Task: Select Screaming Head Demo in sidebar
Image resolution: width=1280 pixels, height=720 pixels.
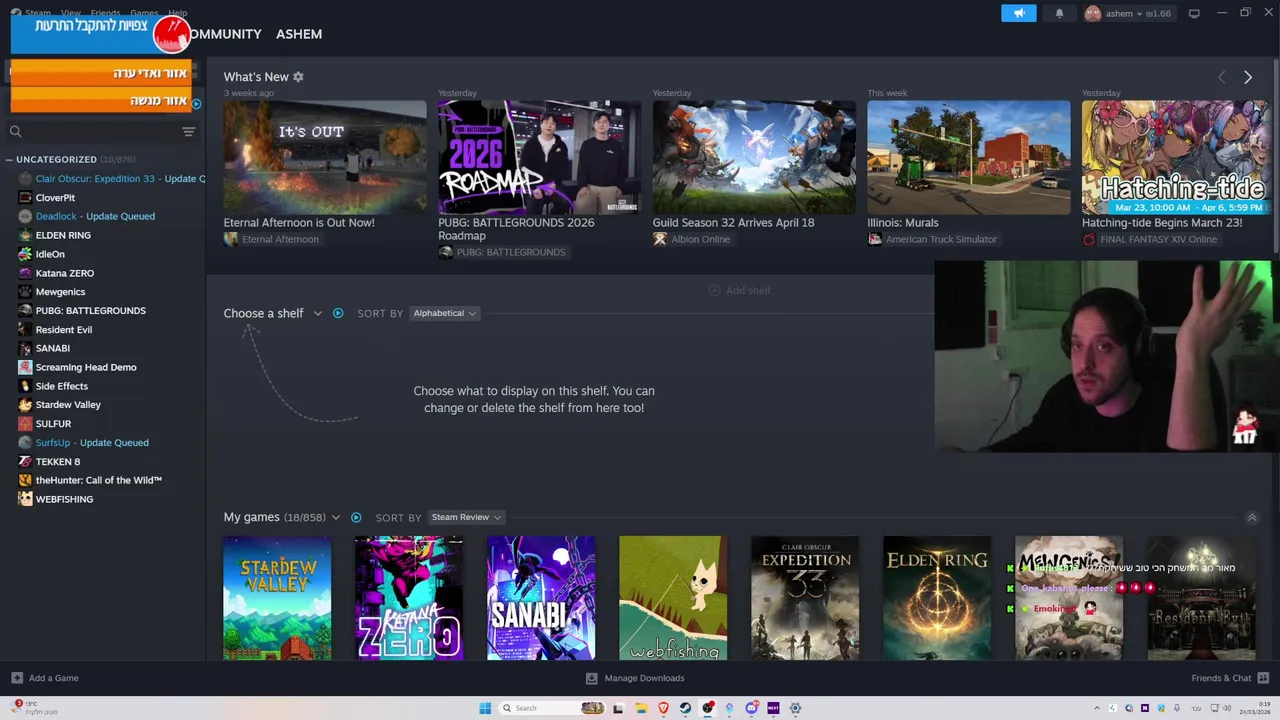Action: [86, 367]
